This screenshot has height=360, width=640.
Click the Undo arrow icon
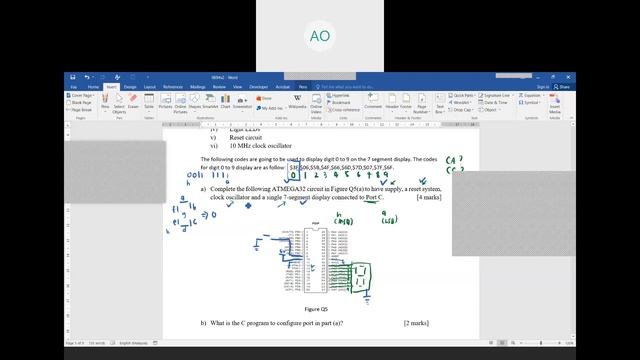click(87, 77)
